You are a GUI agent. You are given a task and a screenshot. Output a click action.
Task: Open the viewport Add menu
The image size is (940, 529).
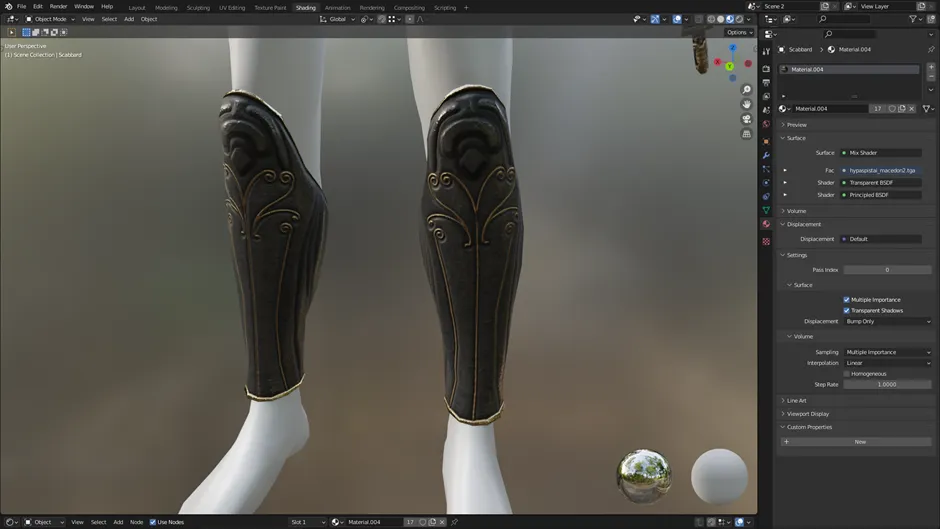pos(129,19)
